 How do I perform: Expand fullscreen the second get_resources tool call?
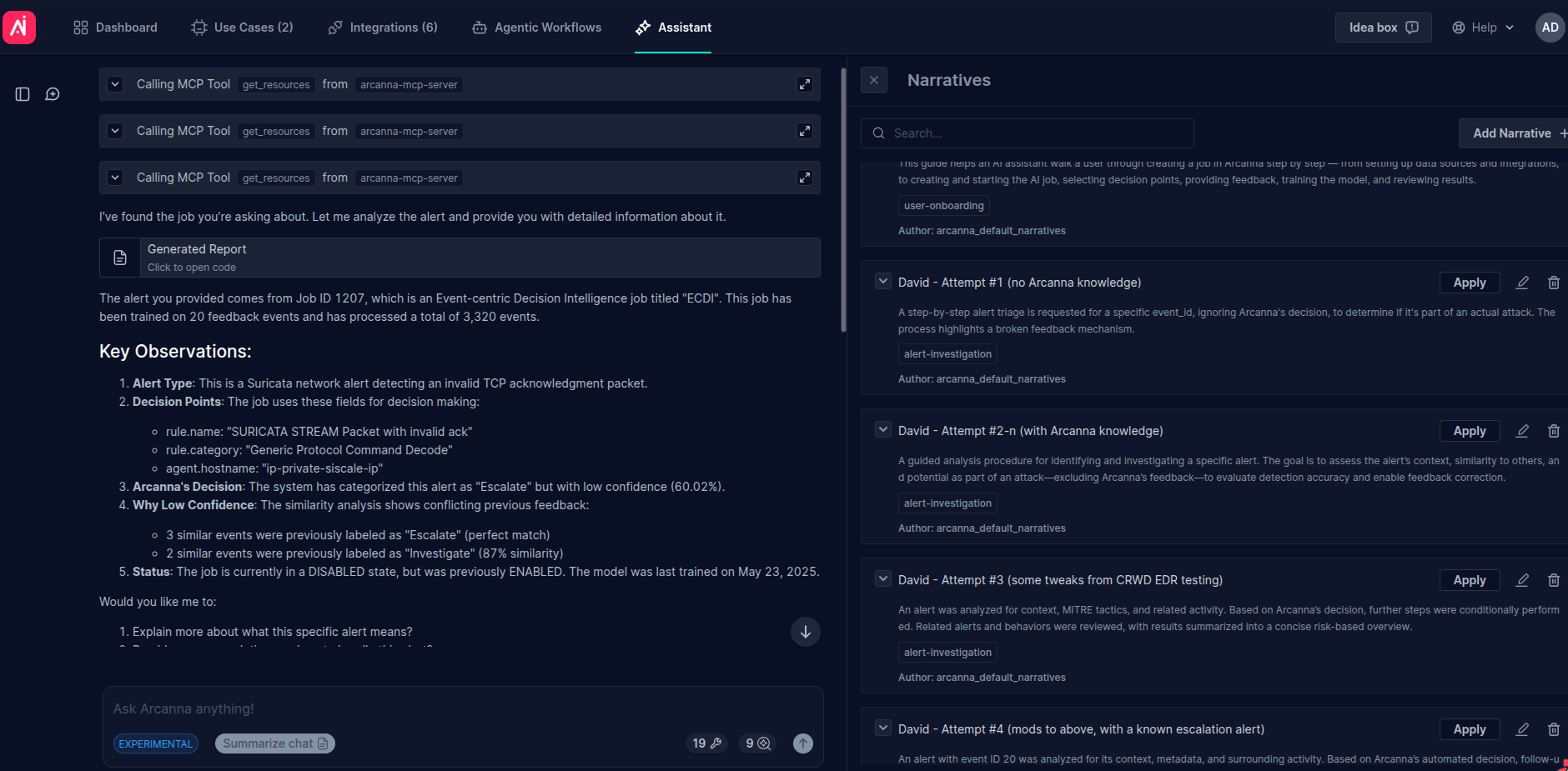[x=805, y=131]
